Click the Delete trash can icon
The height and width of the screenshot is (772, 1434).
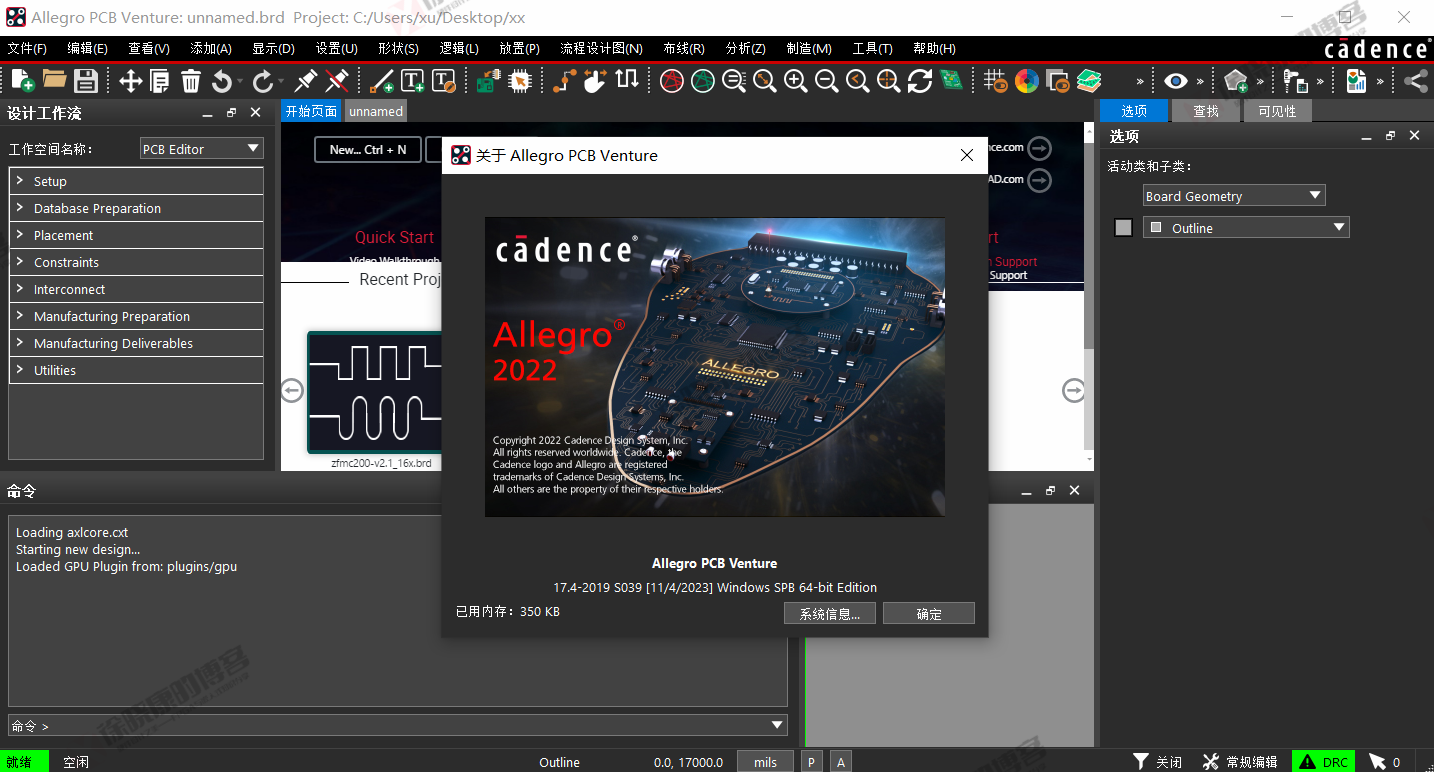click(191, 81)
